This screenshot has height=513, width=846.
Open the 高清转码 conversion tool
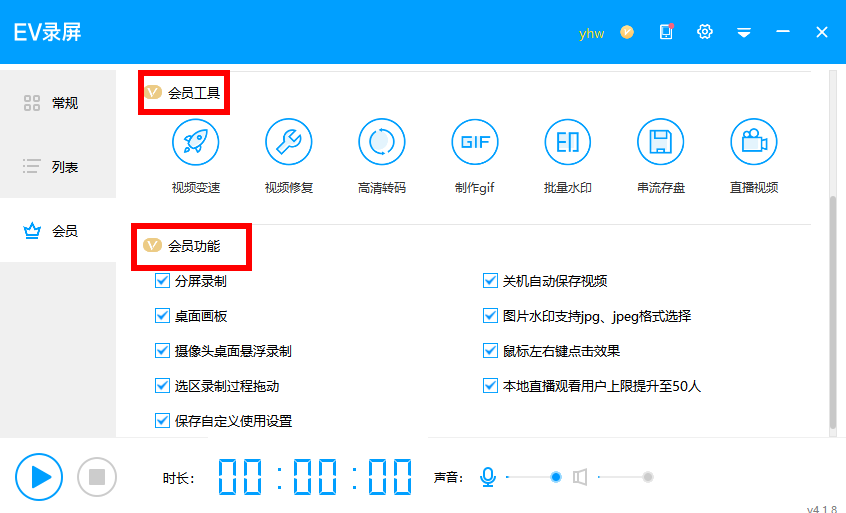(381, 142)
